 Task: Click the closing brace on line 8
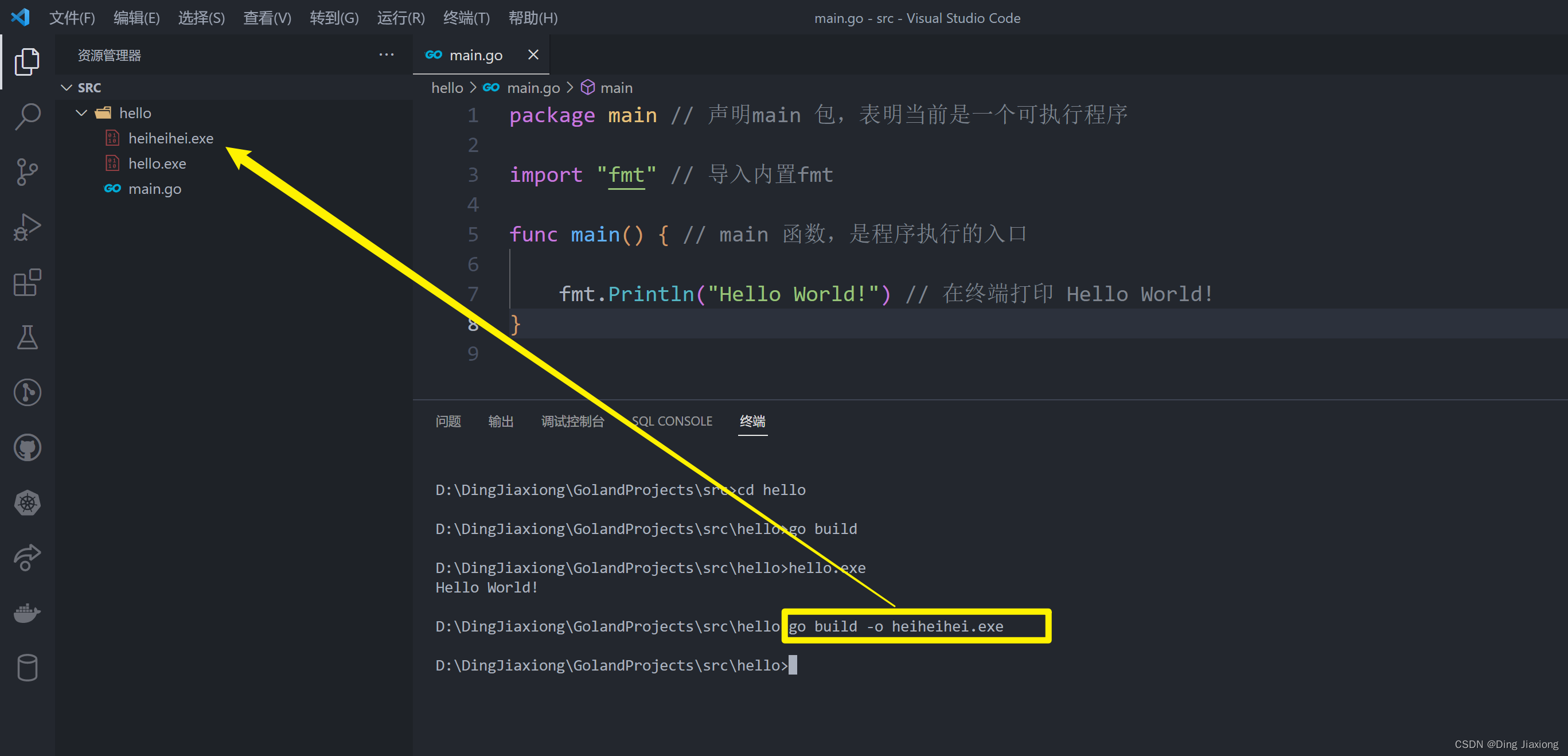click(x=516, y=325)
